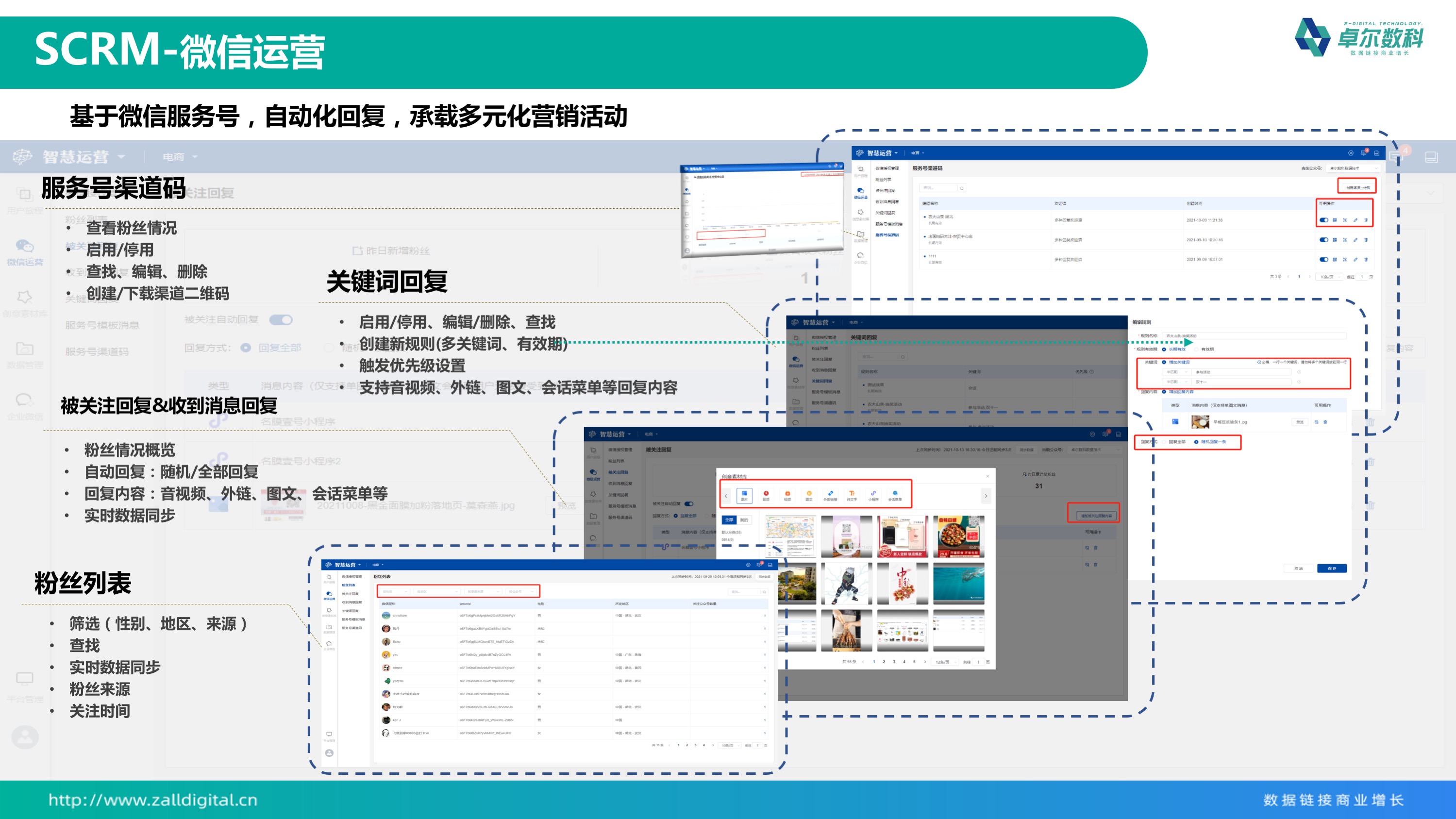Image resolution: width=1456 pixels, height=819 pixels.
Task: Select 纯文字 plain text type in material library
Action: (x=852, y=495)
